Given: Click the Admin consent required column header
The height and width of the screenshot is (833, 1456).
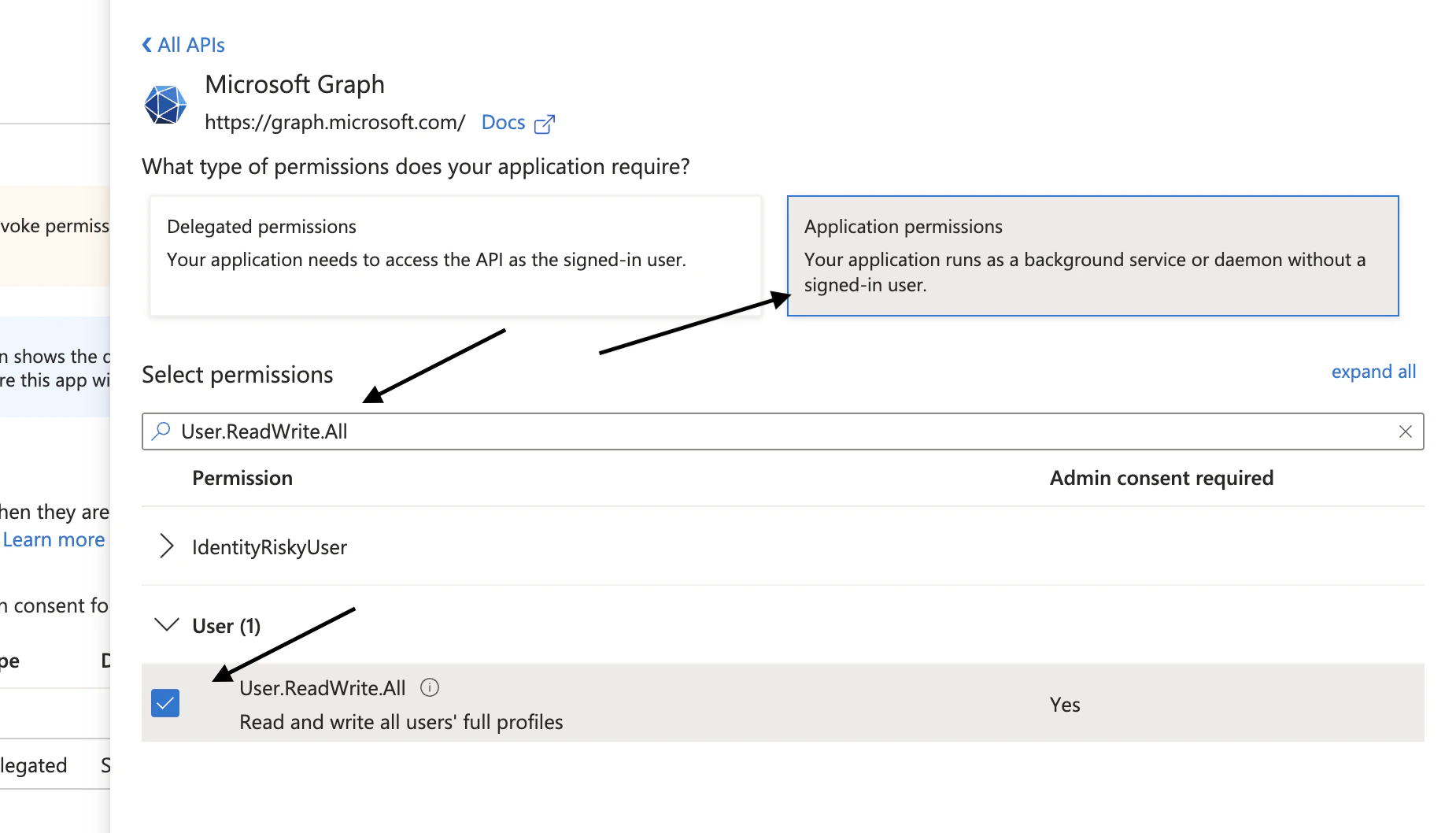Looking at the screenshot, I should 1162,478.
